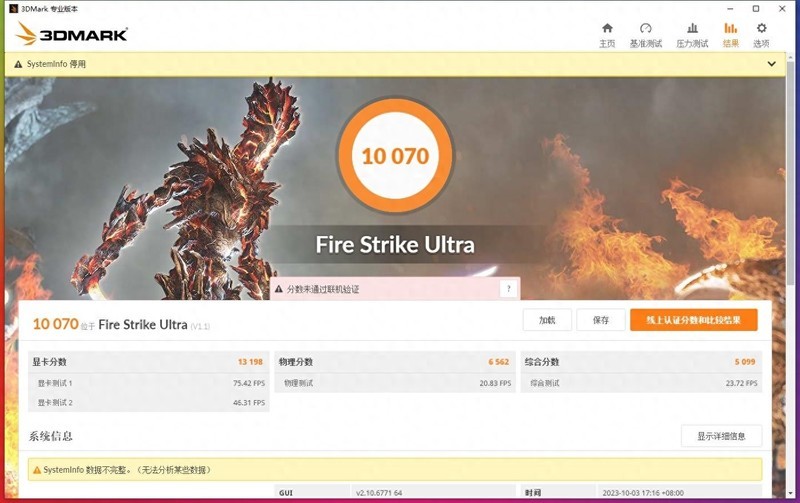Viewport: 800px width, 503px height.
Task: Click the 显卡测试 2 46.31 FPS row
Action: click(148, 403)
